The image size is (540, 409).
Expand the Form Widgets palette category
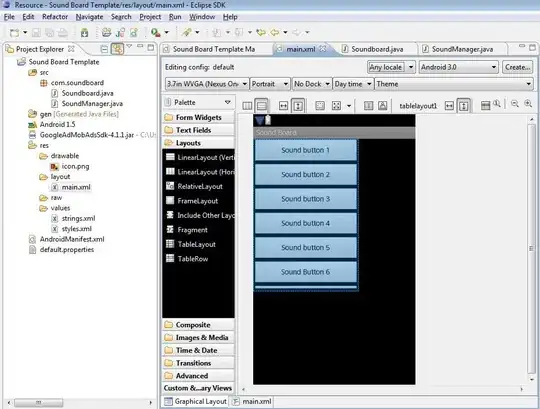(198, 117)
